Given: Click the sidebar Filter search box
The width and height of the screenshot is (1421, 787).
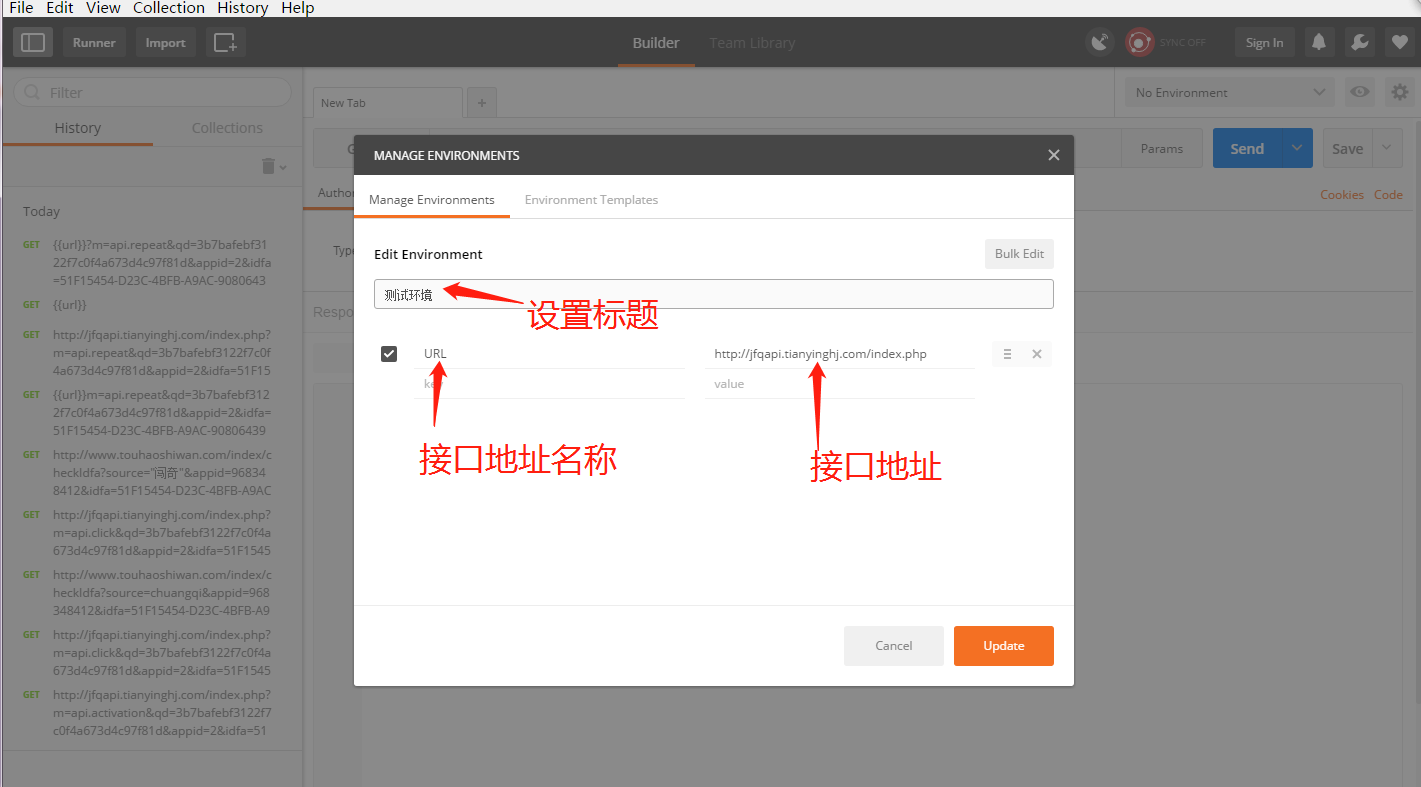Looking at the screenshot, I should click(x=152, y=92).
